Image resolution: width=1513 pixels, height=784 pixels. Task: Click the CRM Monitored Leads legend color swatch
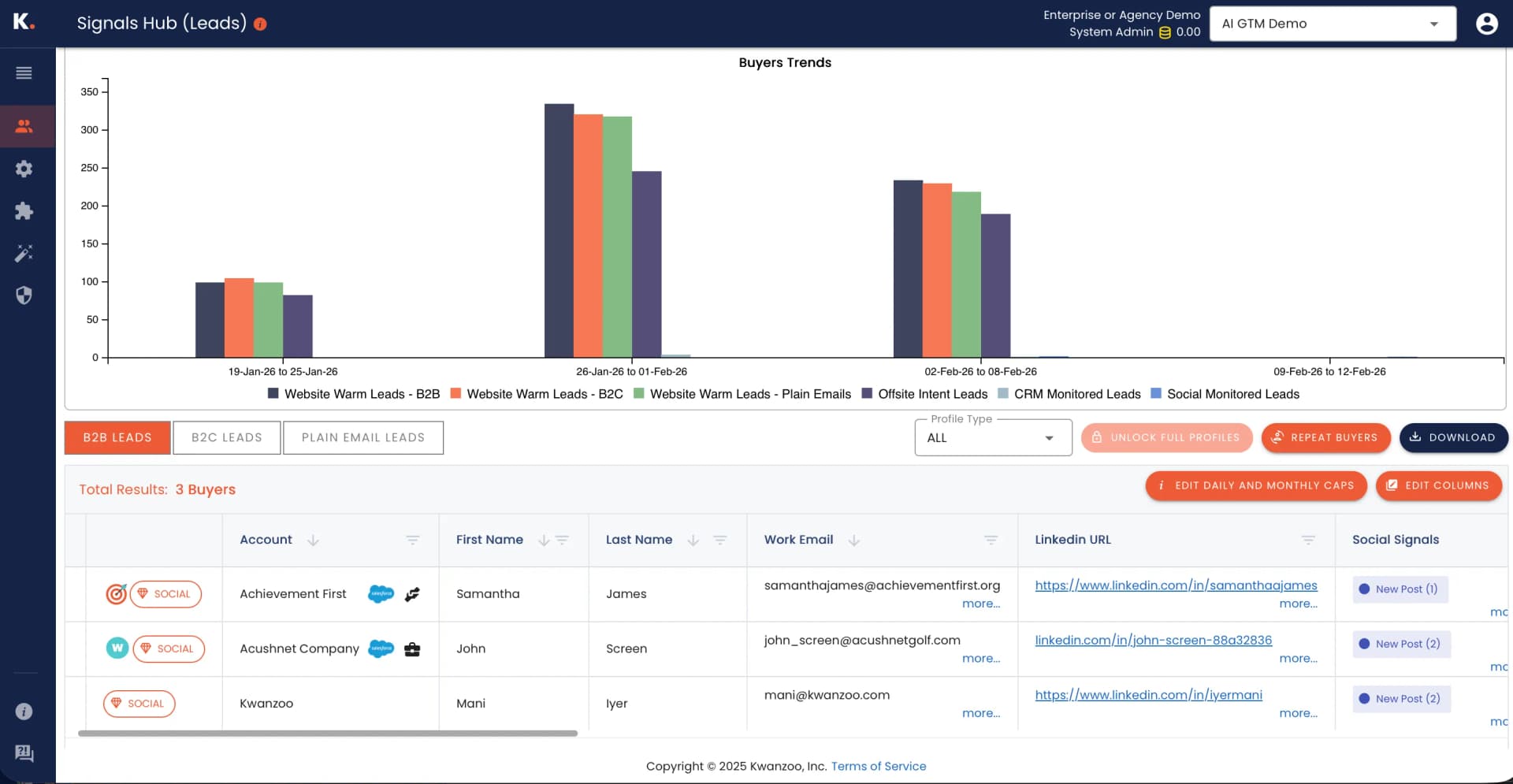tap(1003, 393)
